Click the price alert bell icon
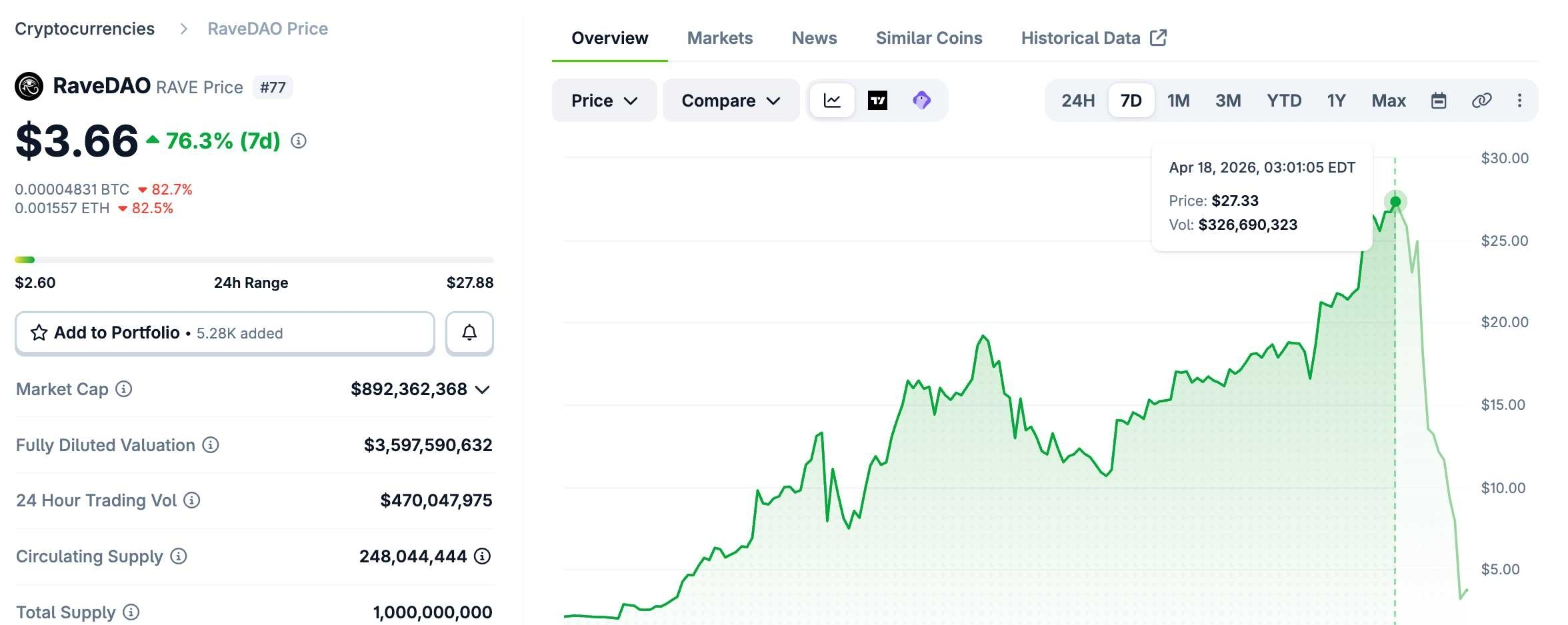This screenshot has width=1568, height=625. 469,332
